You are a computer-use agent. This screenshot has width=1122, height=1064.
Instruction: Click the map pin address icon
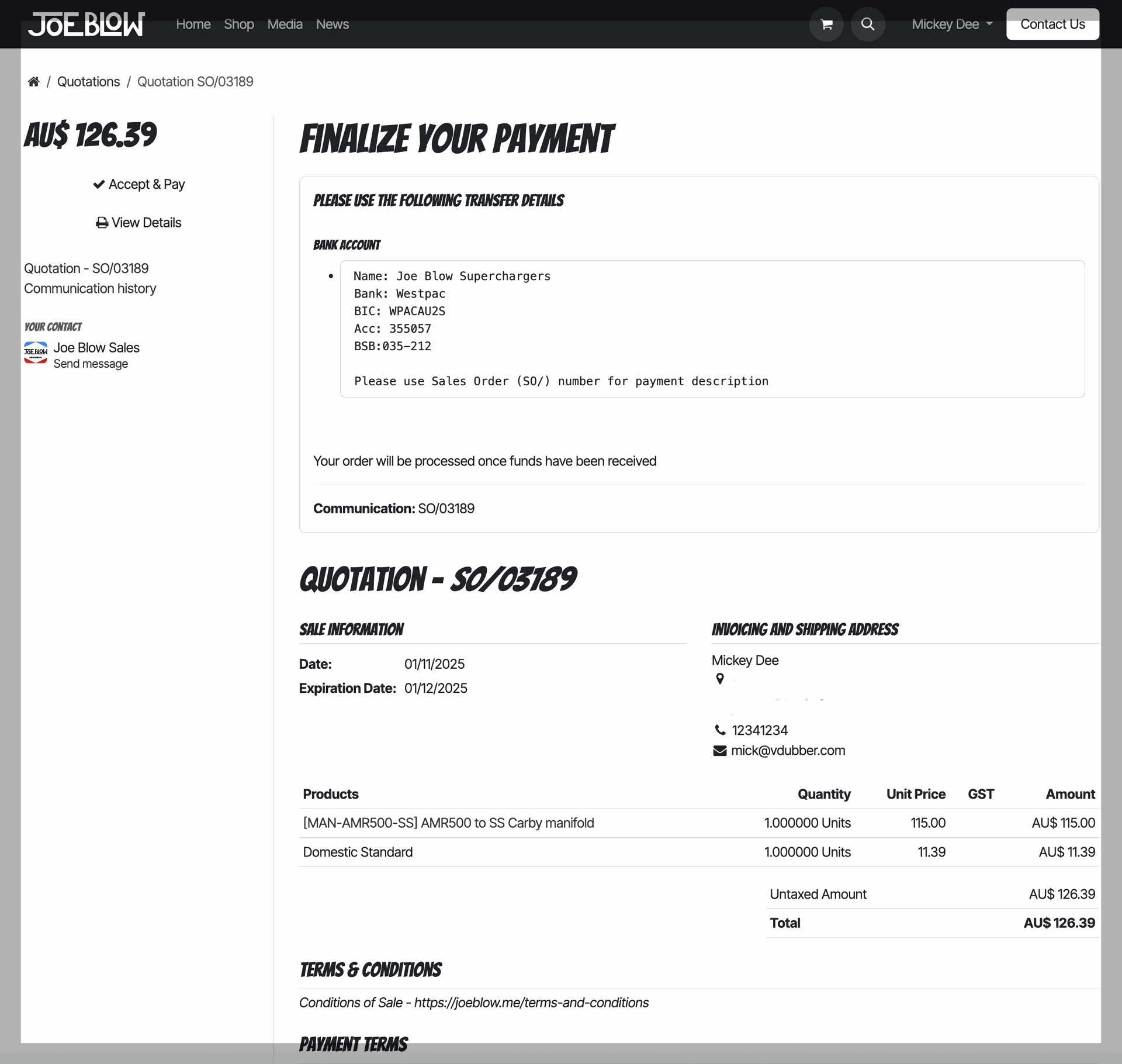tap(720, 679)
